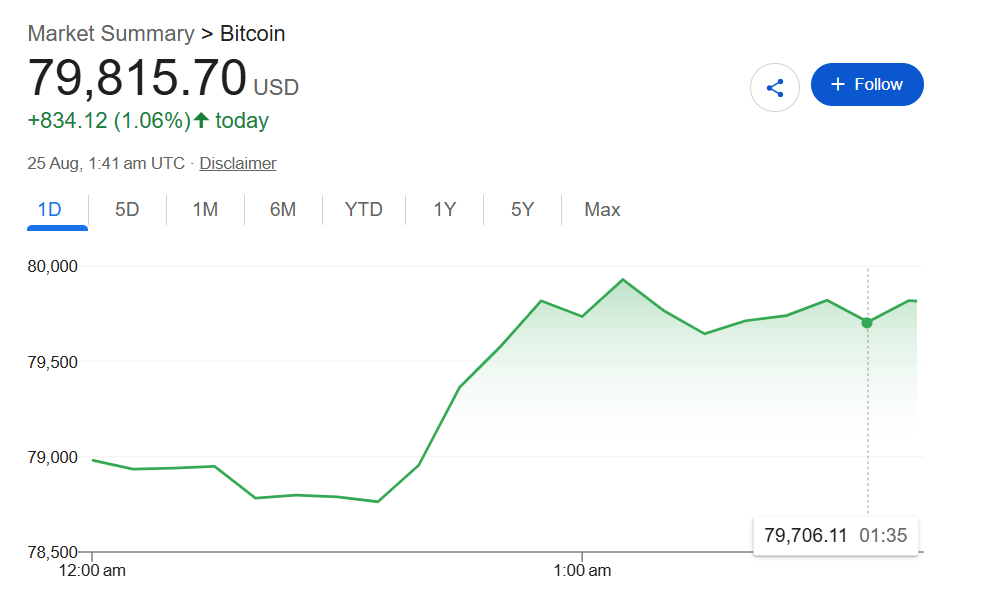
Task: Show the 6M chart range
Action: click(x=283, y=209)
